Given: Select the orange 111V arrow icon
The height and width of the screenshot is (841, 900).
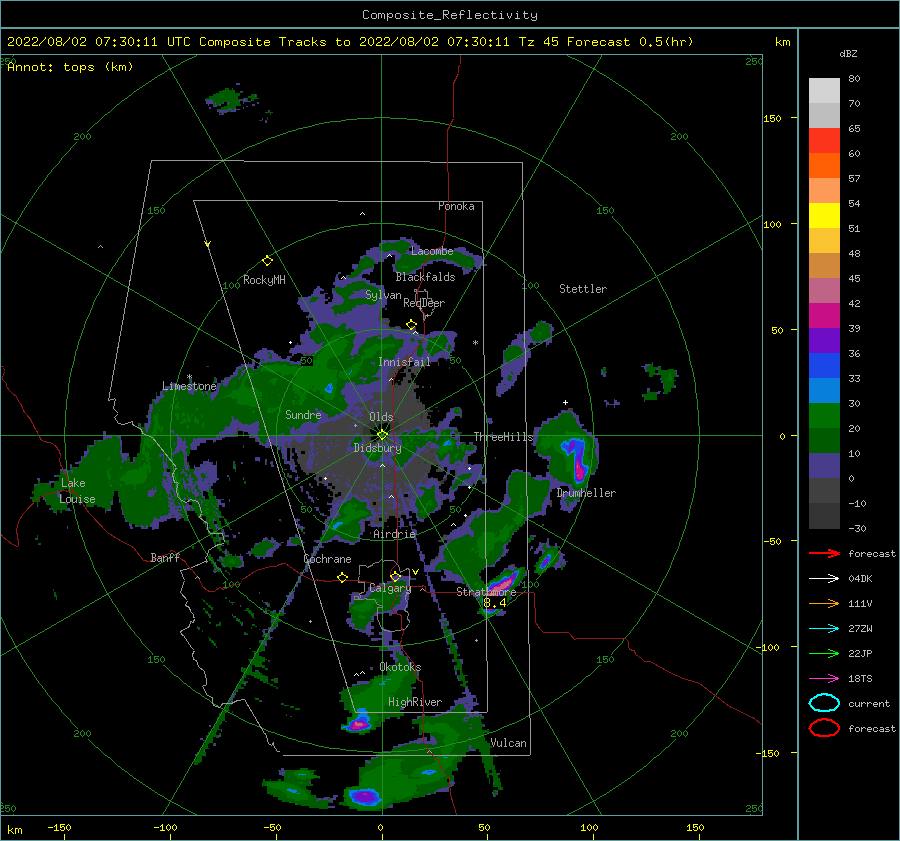Looking at the screenshot, I should point(824,603).
